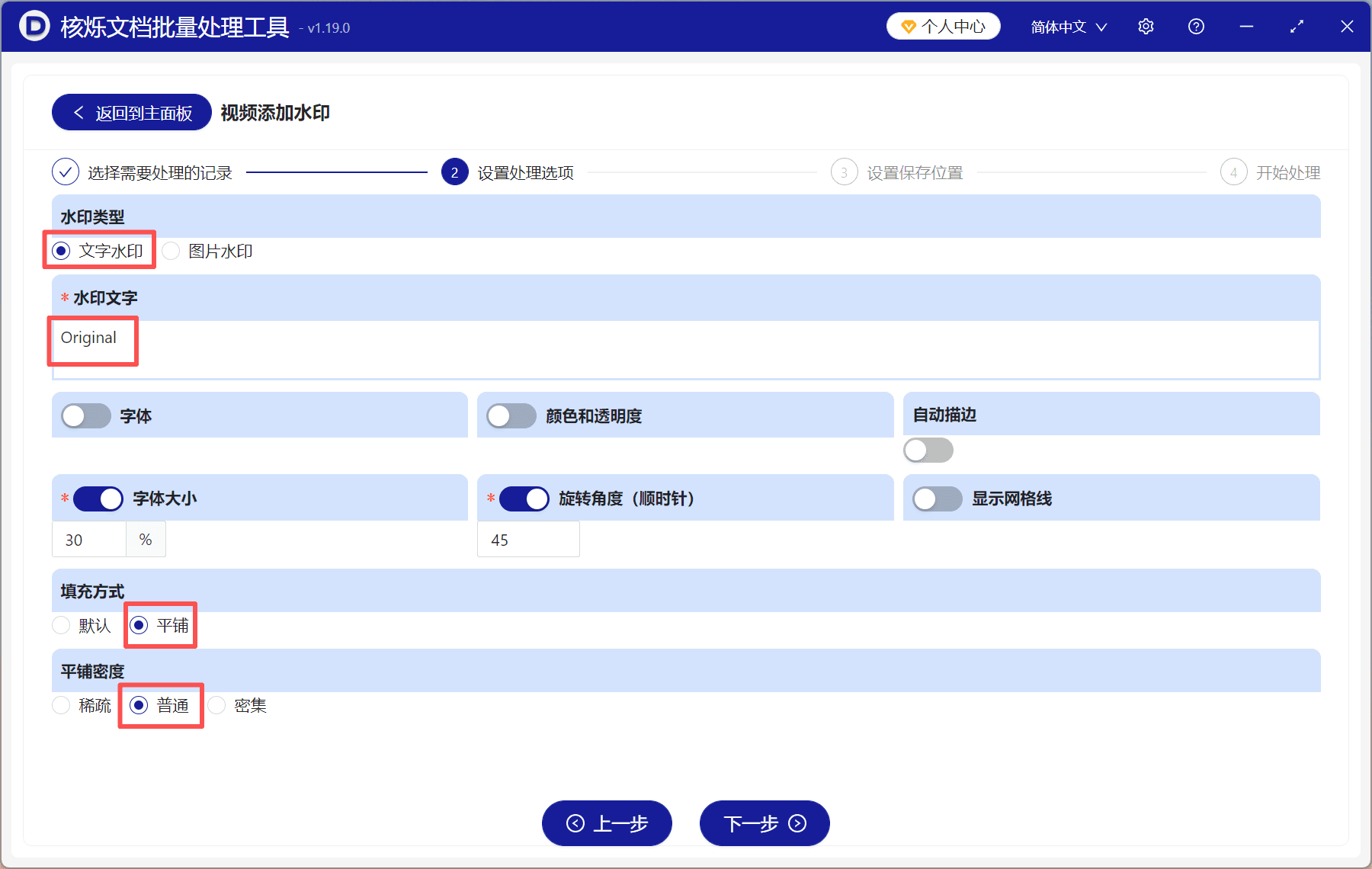Enable the 颜色和透明度 toggle
Screen dimensions: 1372x869
[511, 415]
